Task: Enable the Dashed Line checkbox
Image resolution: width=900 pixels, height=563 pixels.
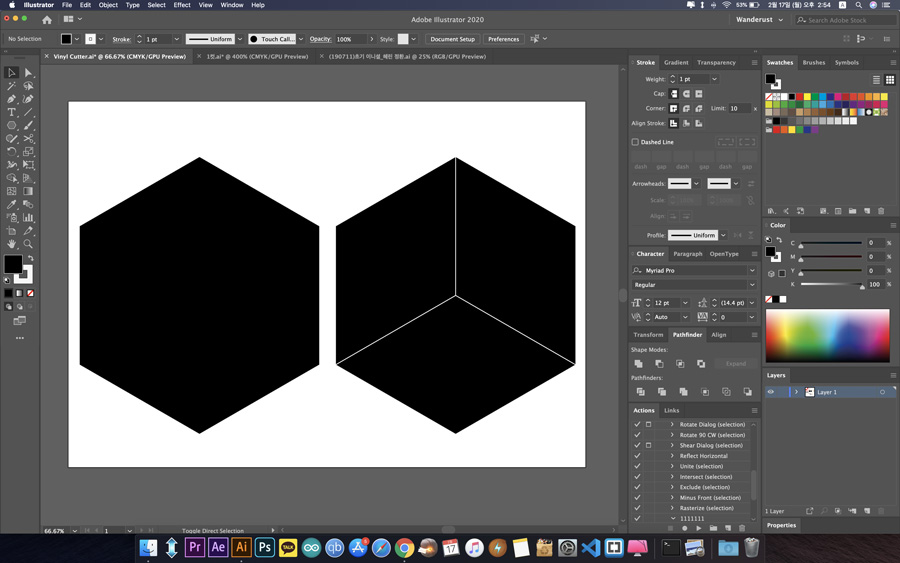Action: tap(635, 142)
